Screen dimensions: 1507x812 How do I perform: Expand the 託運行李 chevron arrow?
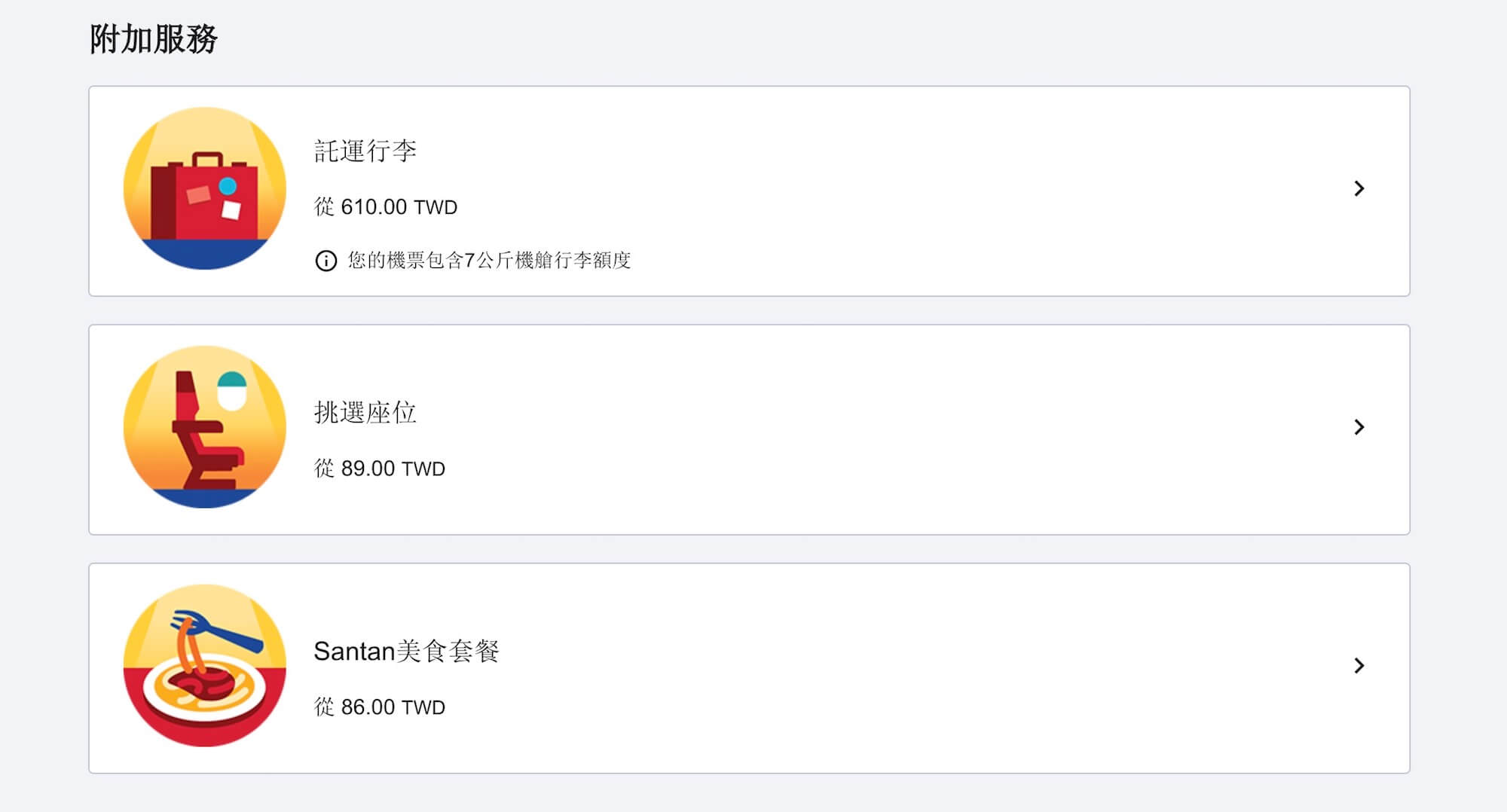click(x=1359, y=188)
